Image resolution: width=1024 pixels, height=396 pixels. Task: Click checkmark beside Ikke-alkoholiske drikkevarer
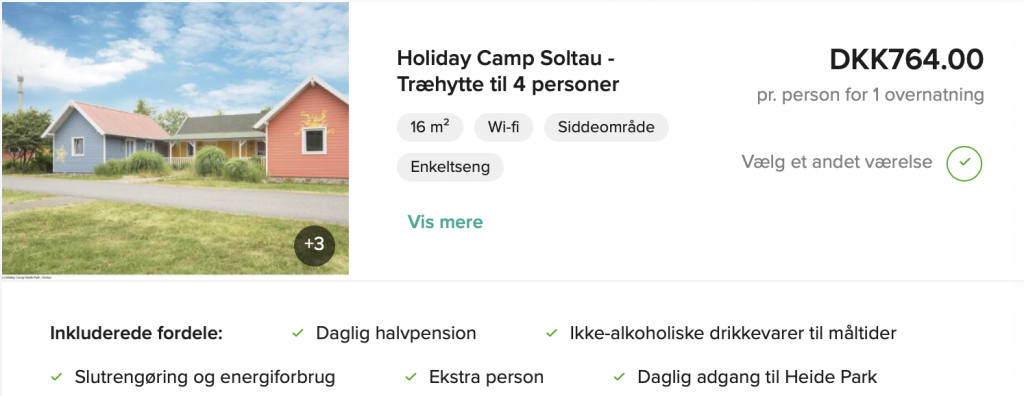551,333
